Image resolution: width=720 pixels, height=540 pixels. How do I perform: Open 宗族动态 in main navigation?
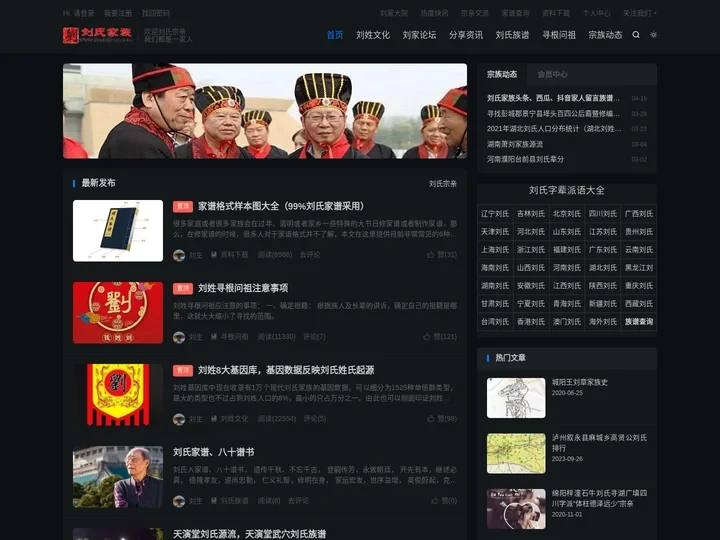[605, 35]
